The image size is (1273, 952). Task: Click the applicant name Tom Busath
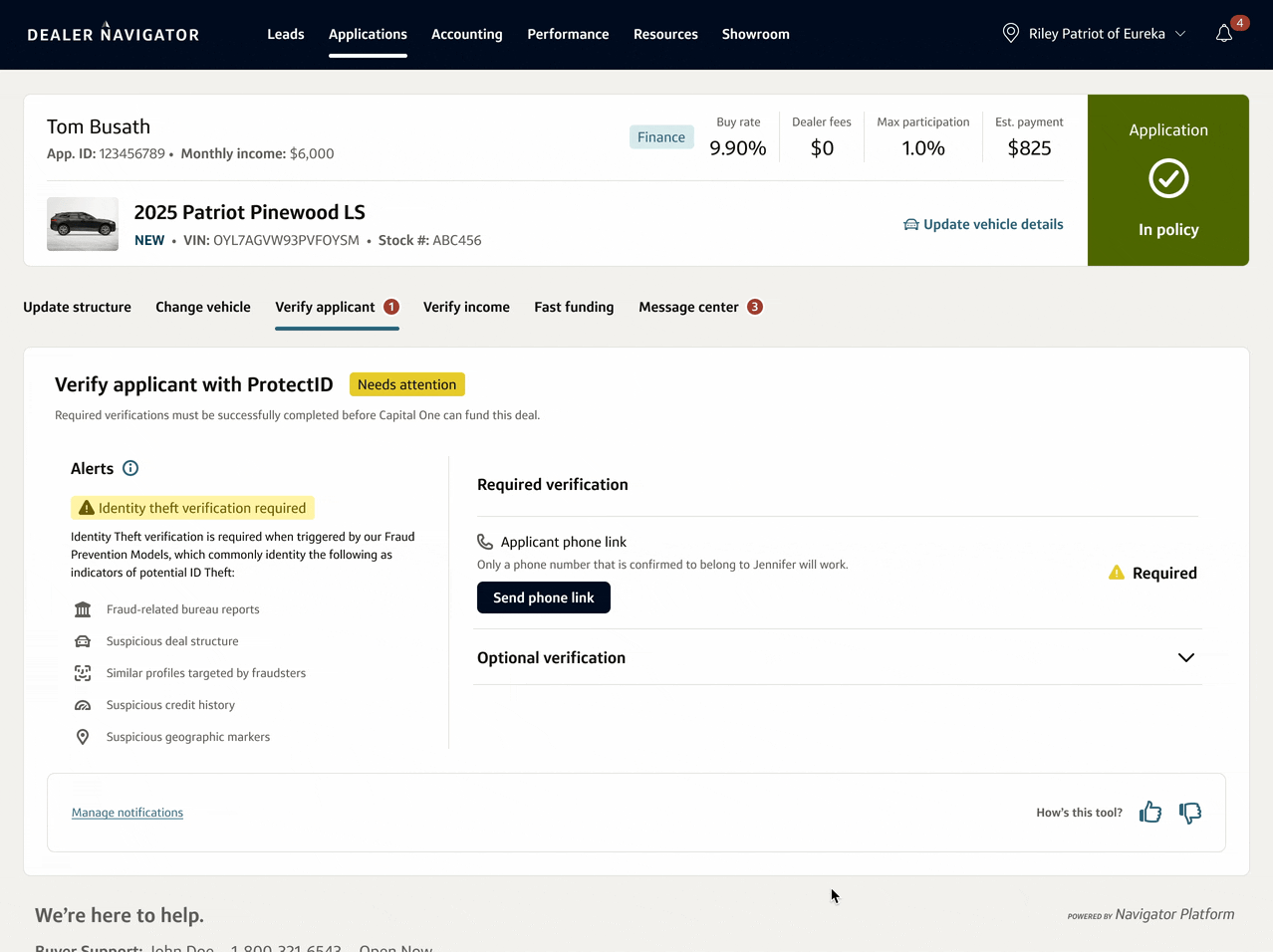pyautogui.click(x=99, y=126)
